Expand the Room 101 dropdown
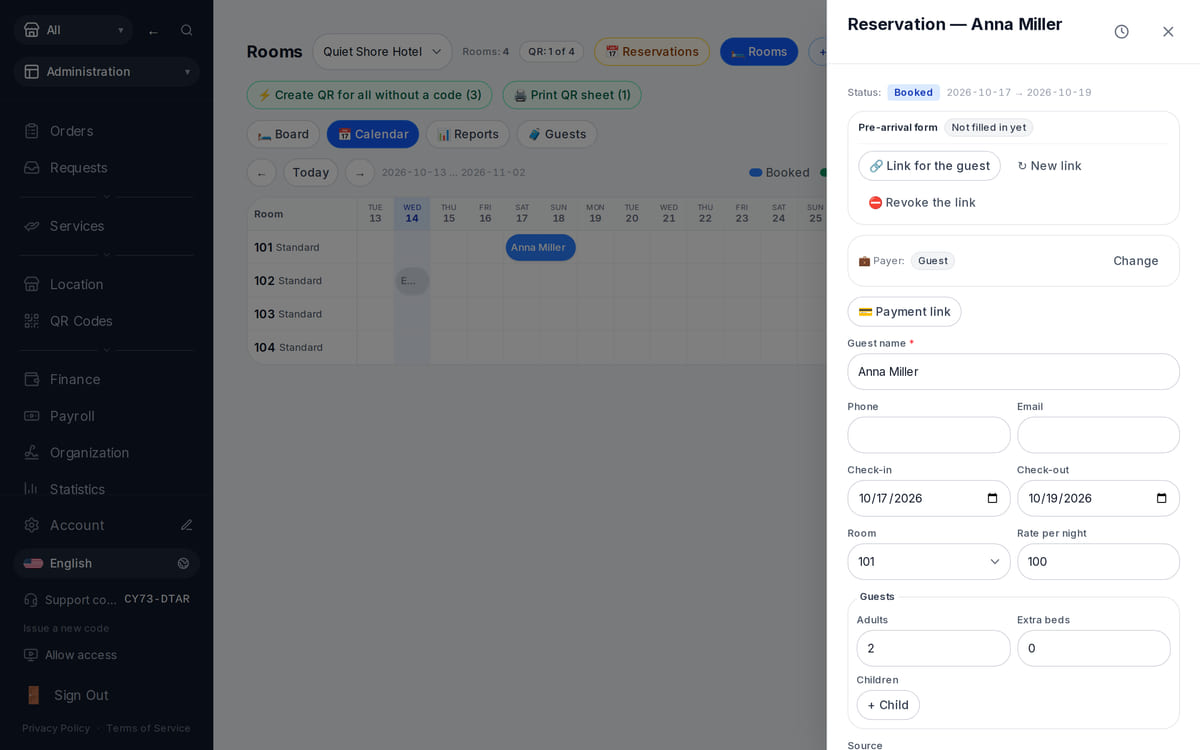1200x750 pixels. click(929, 562)
